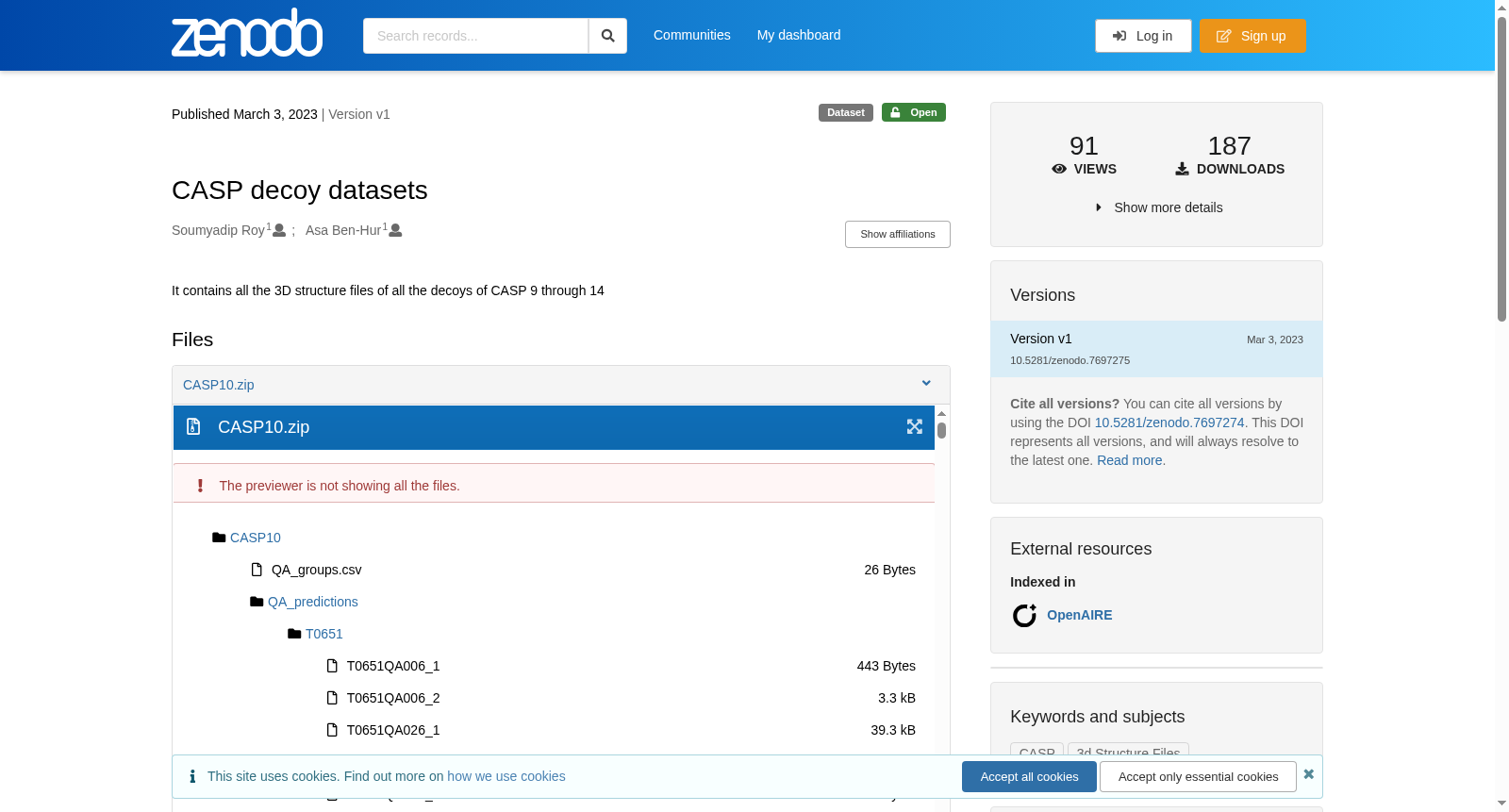
Task: Click file icon beside T0651QA026_1
Action: [332, 730]
